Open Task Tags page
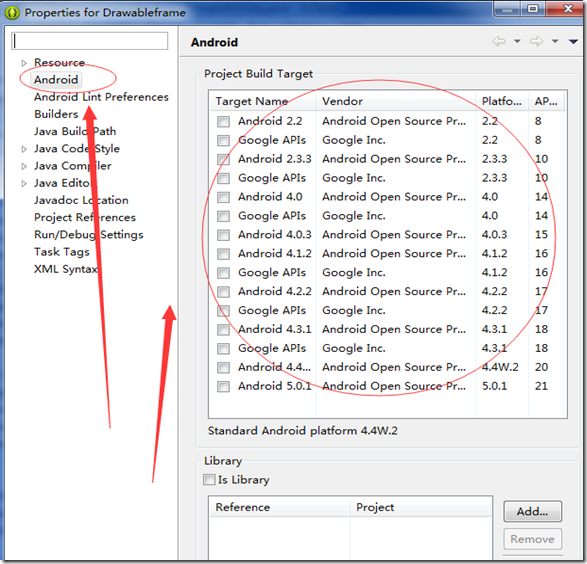 (62, 252)
